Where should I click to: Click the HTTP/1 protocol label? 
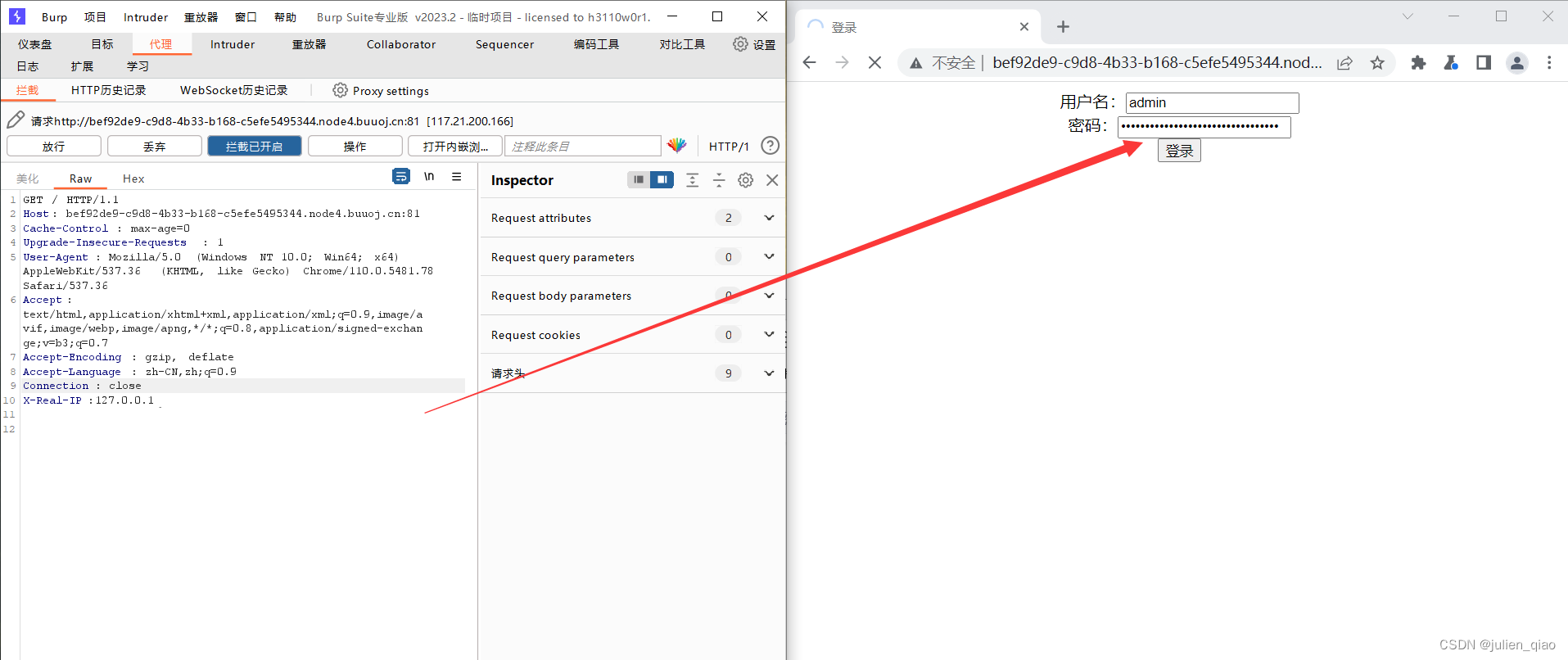[729, 147]
